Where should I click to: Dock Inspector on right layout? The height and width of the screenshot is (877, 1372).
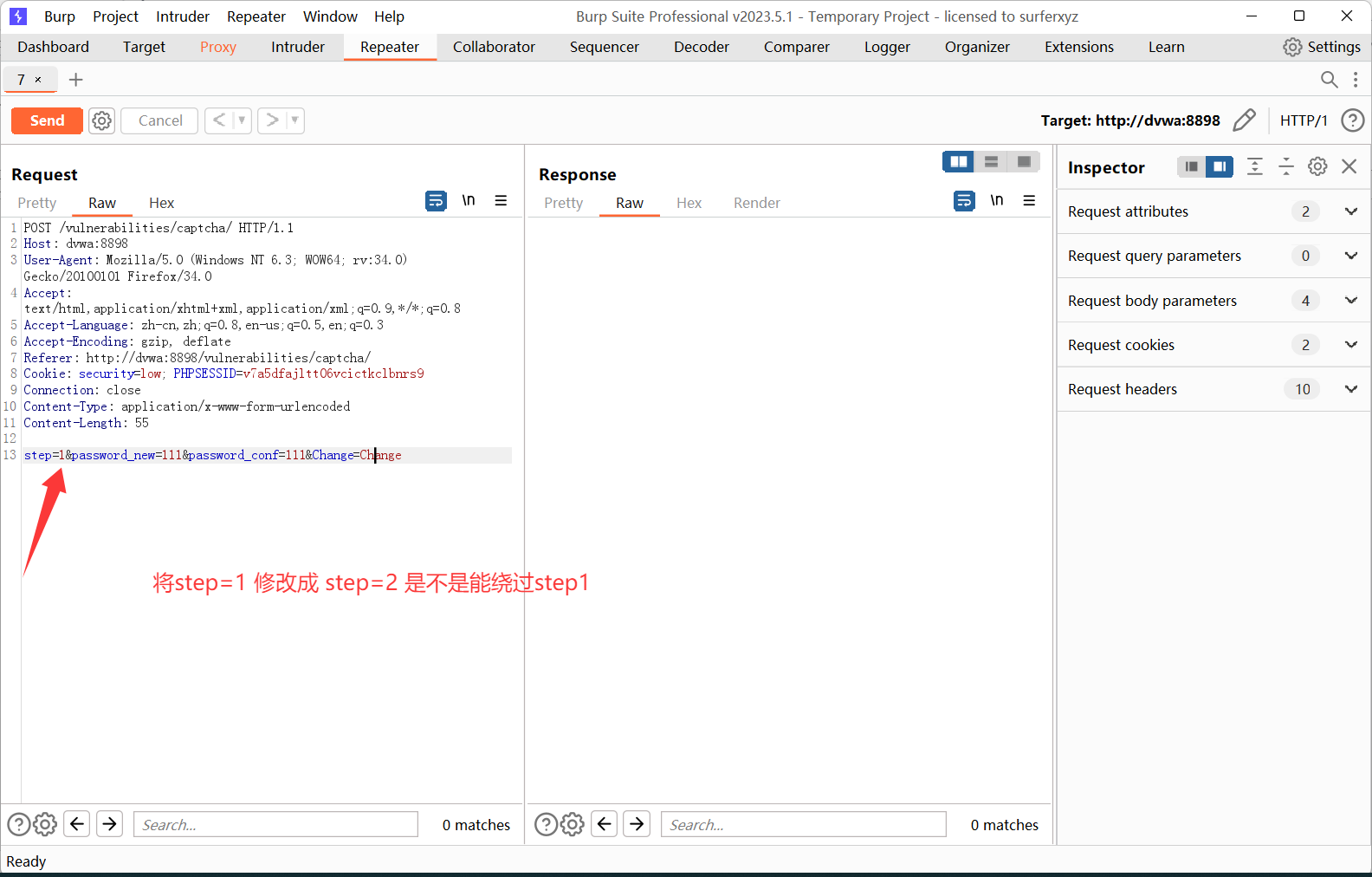1220,166
